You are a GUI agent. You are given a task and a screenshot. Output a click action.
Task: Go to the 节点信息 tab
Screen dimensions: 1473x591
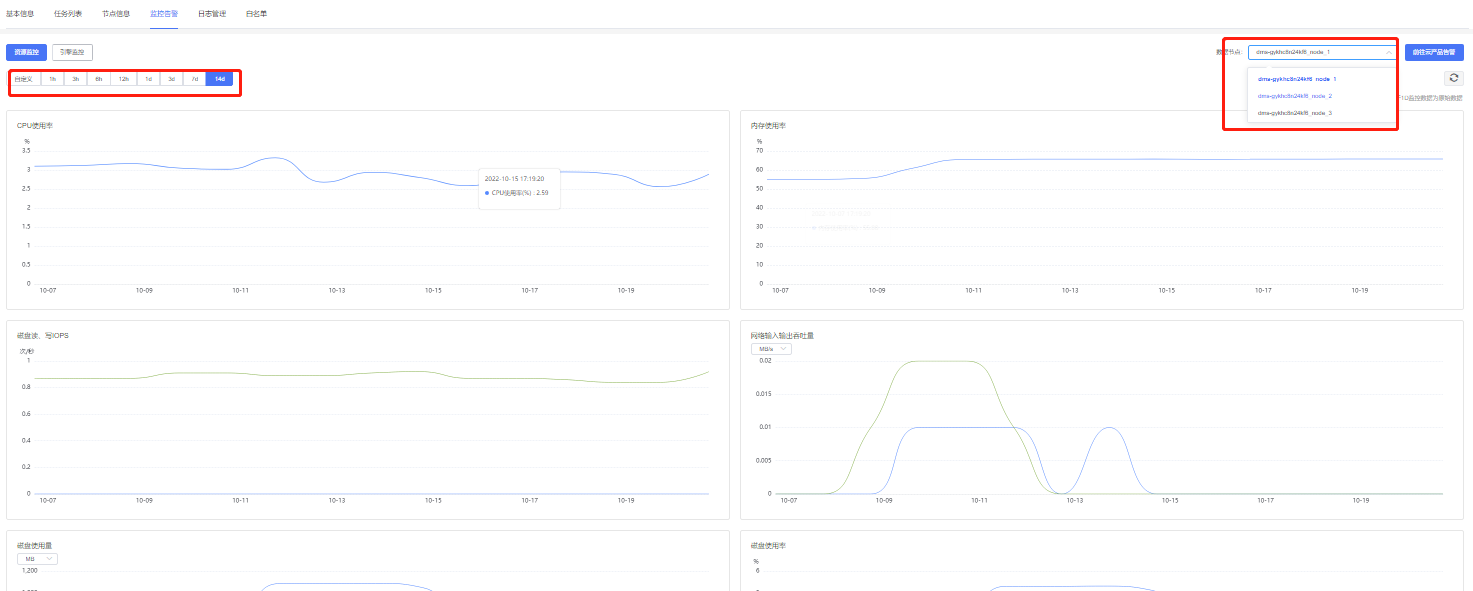click(x=116, y=14)
